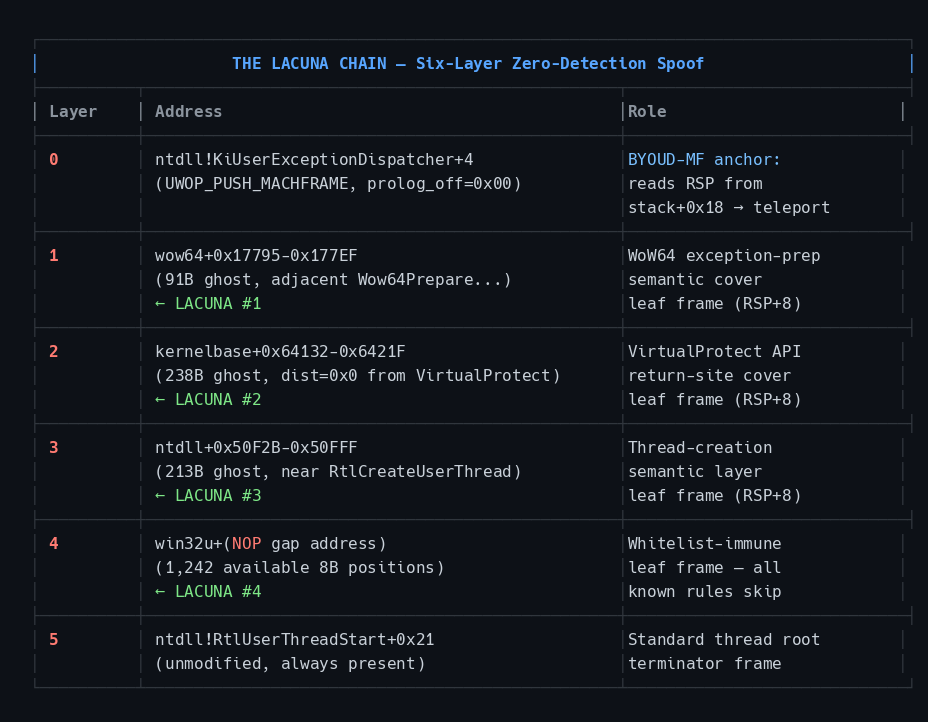Click '← LACUNA #1' marker
928x722 pixels.
[x=208, y=304]
